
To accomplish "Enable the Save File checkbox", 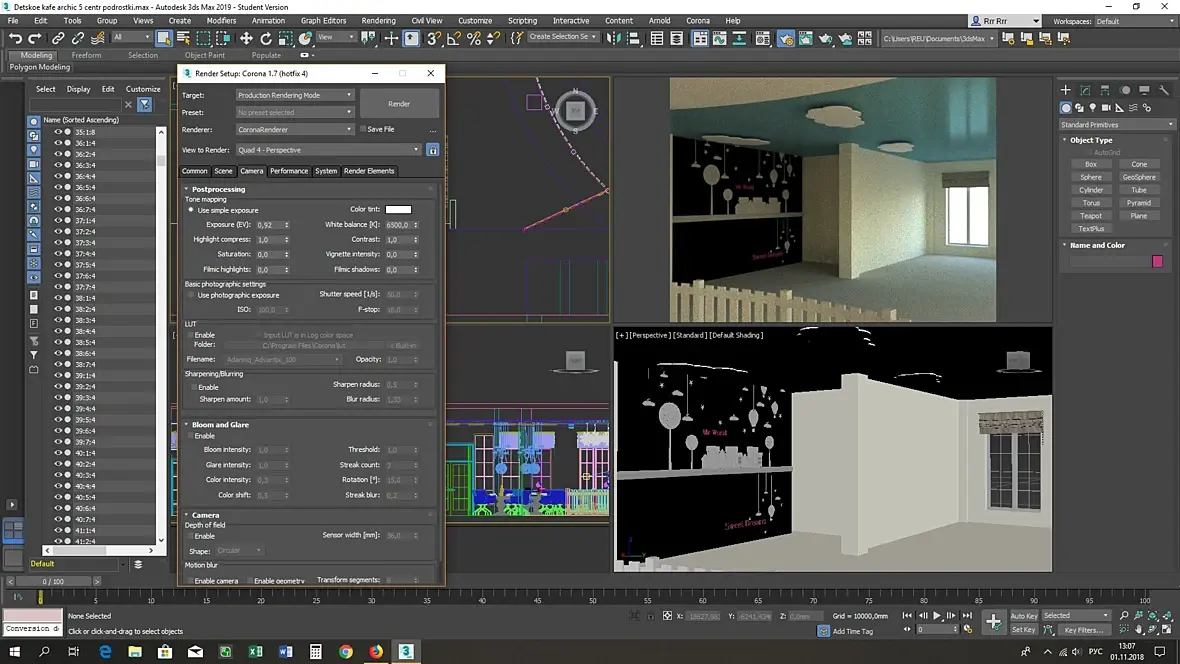I will click(363, 129).
